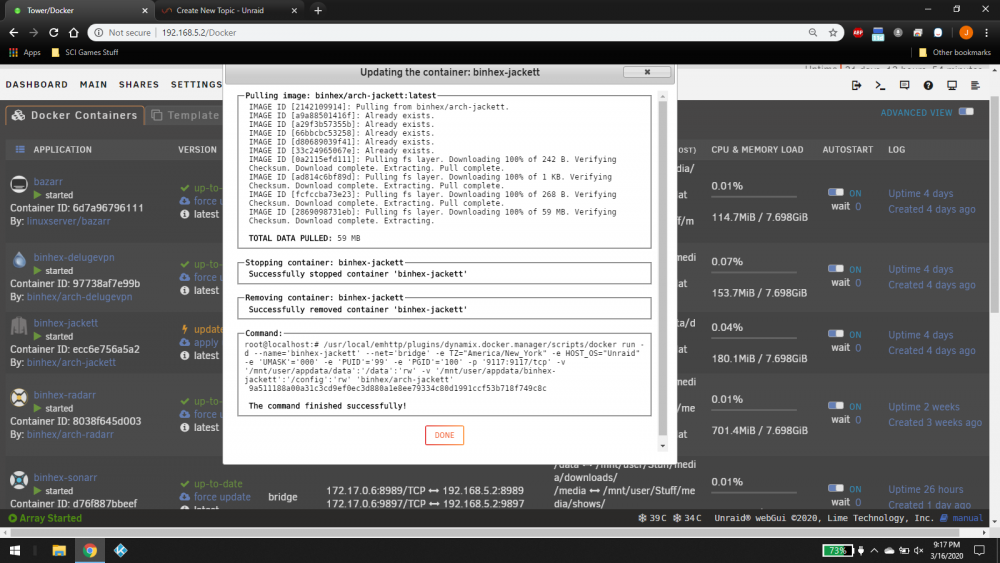Toggle the ADVANCED VIEW switch
The height and width of the screenshot is (563, 1000).
point(966,112)
